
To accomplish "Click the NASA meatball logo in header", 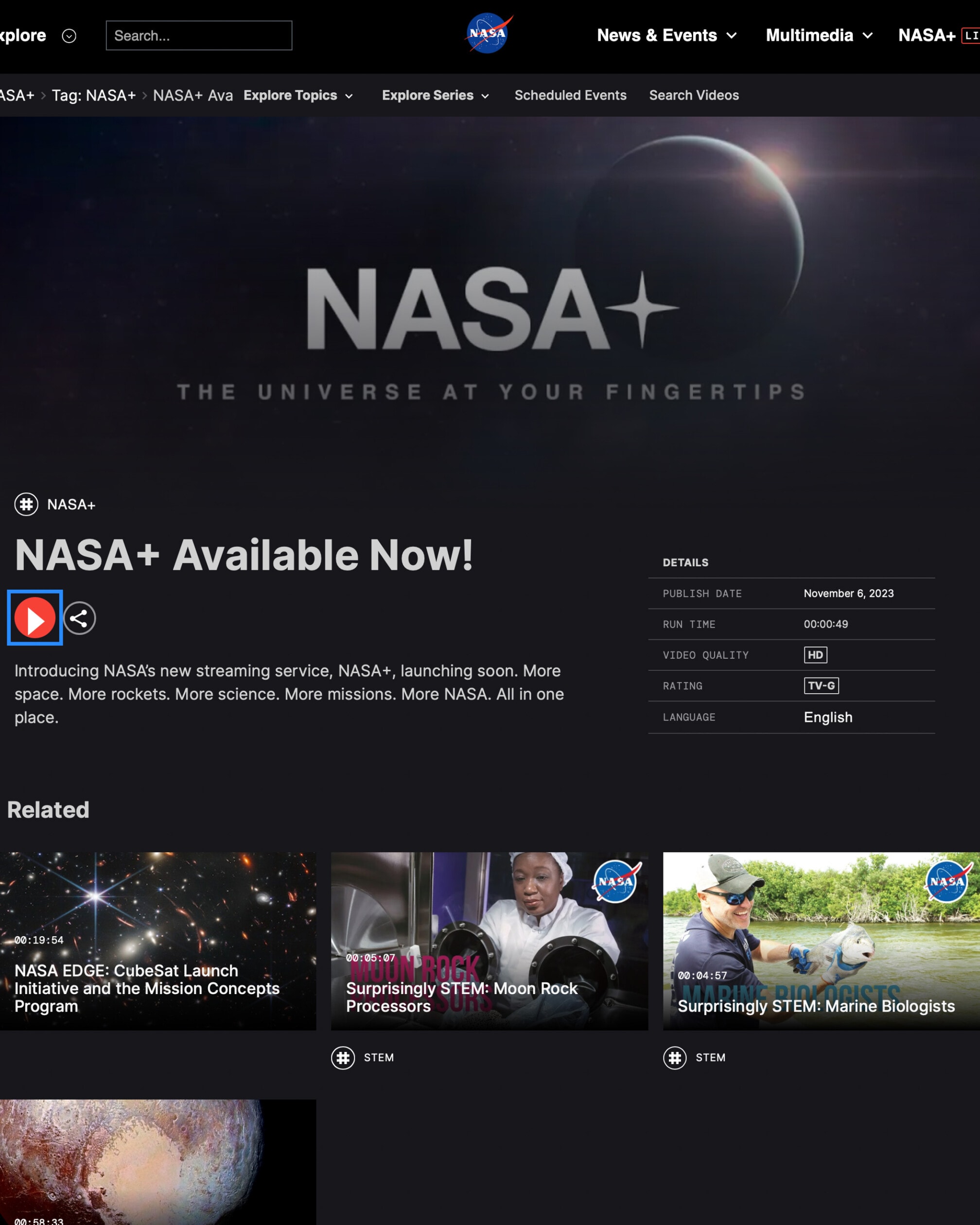I will [x=489, y=33].
